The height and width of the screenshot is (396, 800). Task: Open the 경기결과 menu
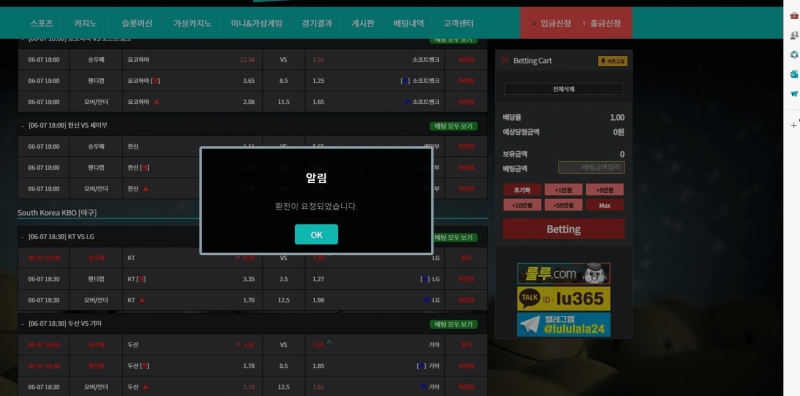(316, 23)
